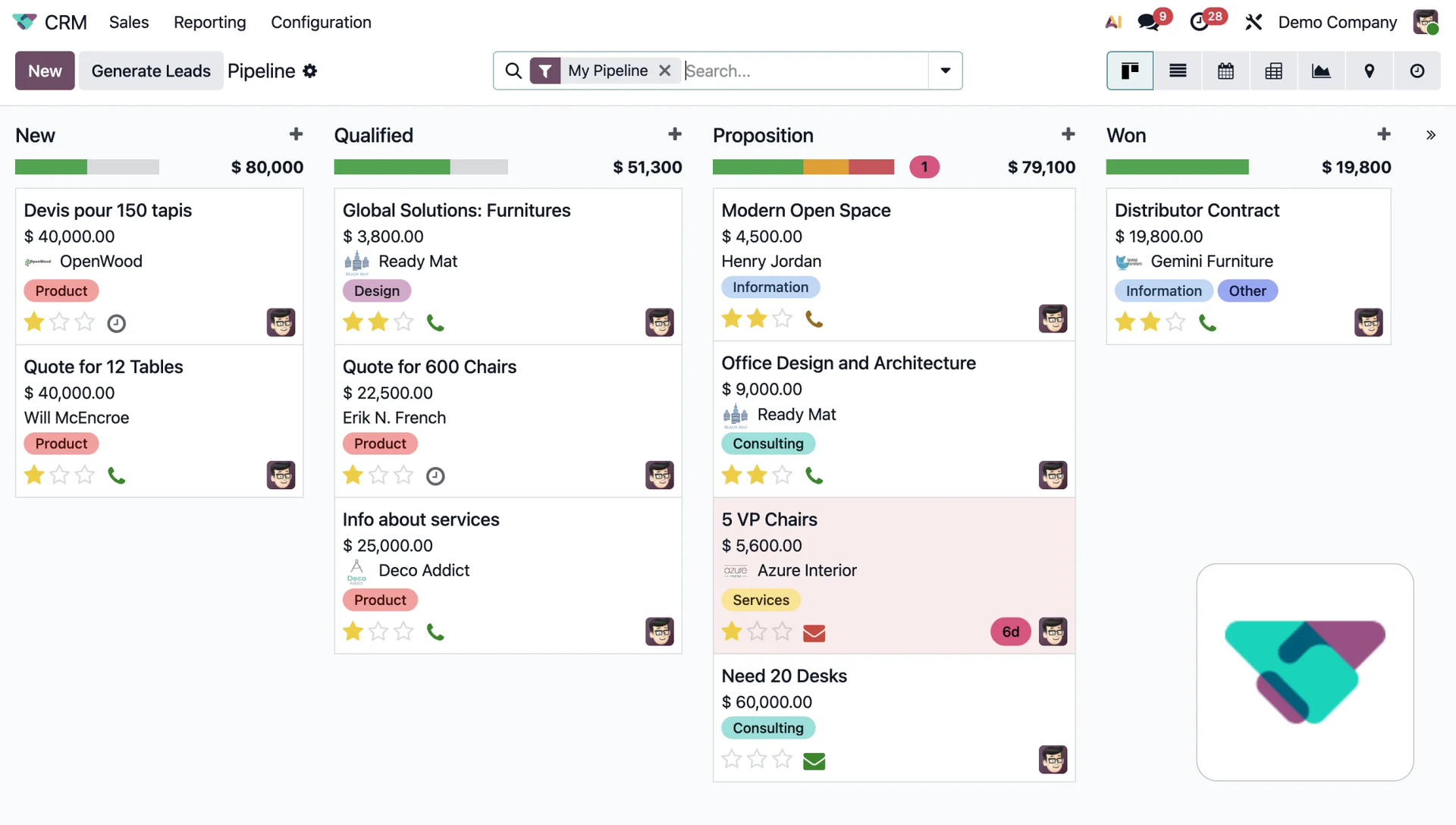The image size is (1456, 825).
Task: Set third star on Modern Open Space
Action: [782, 318]
